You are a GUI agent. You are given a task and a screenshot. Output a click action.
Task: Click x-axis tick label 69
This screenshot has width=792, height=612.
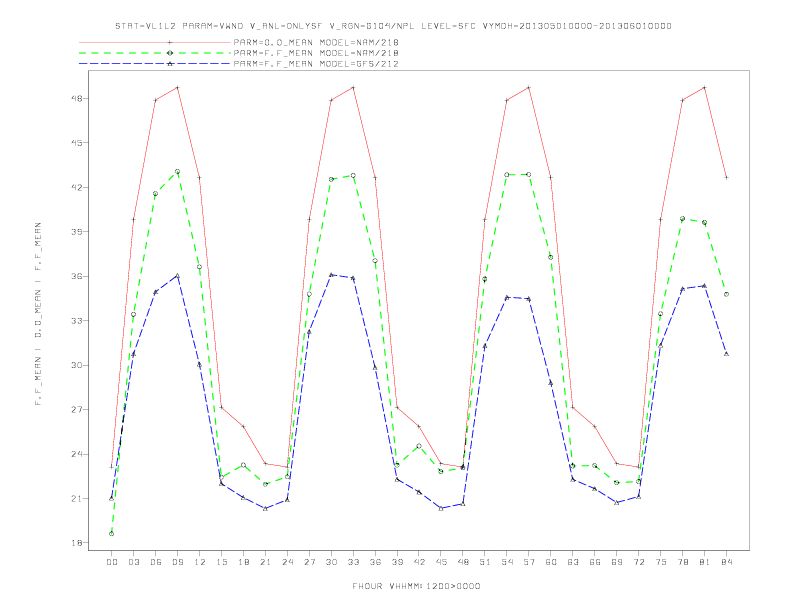617,562
